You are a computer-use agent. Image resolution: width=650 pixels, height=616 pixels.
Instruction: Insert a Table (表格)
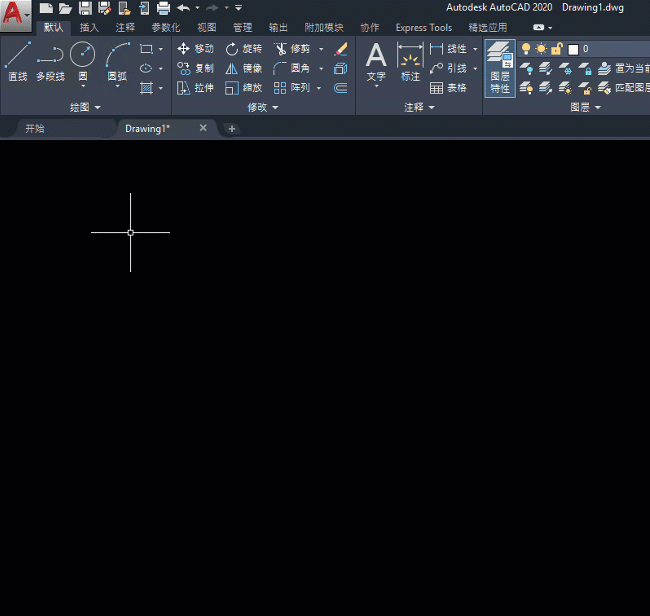pos(449,88)
